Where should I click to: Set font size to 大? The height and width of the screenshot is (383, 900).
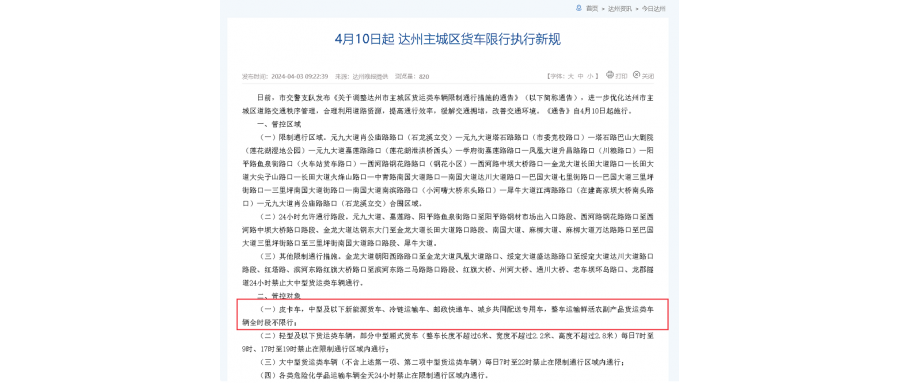pyautogui.click(x=571, y=76)
